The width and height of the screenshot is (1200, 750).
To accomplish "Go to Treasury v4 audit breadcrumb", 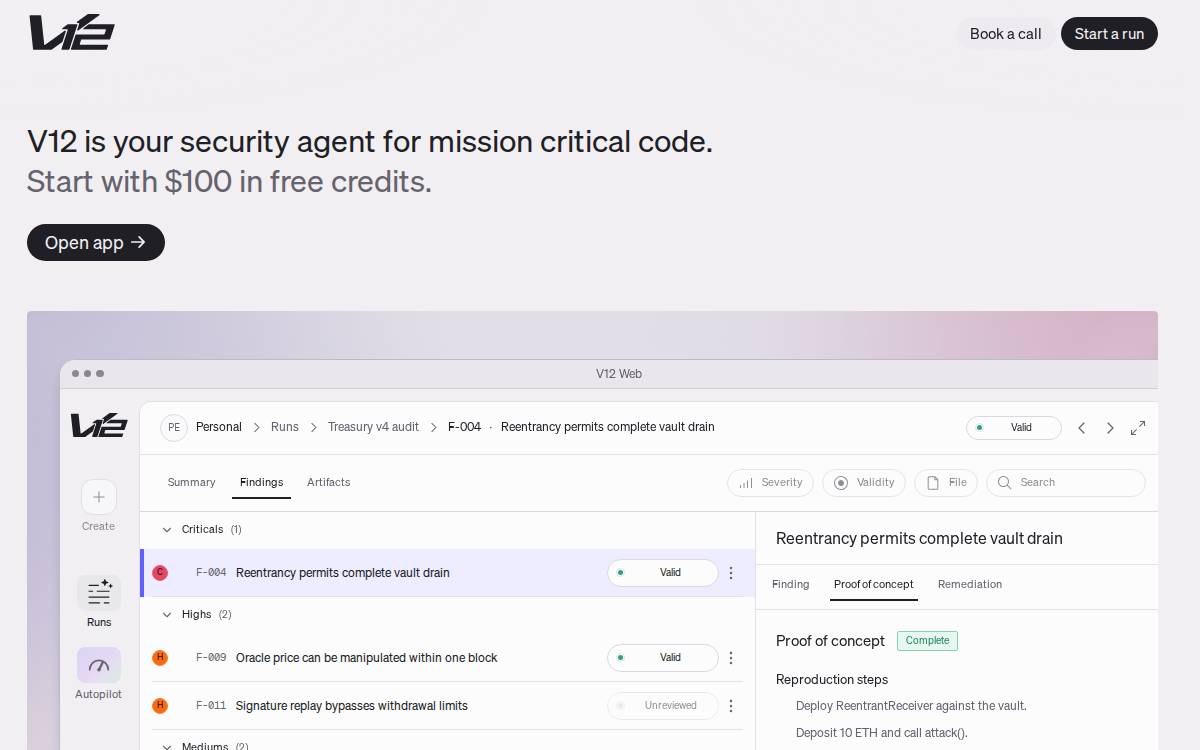I will (x=374, y=427).
